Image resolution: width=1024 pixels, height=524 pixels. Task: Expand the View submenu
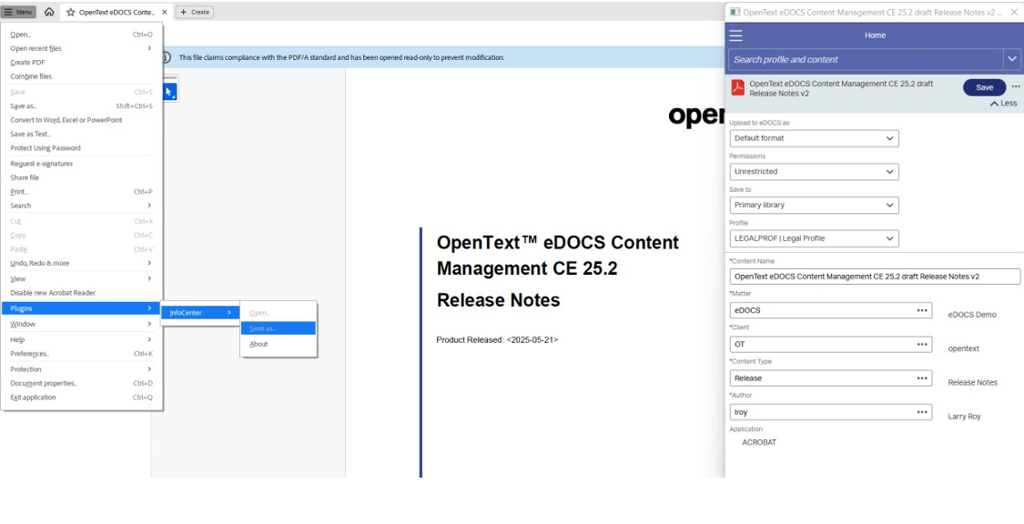tap(82, 279)
